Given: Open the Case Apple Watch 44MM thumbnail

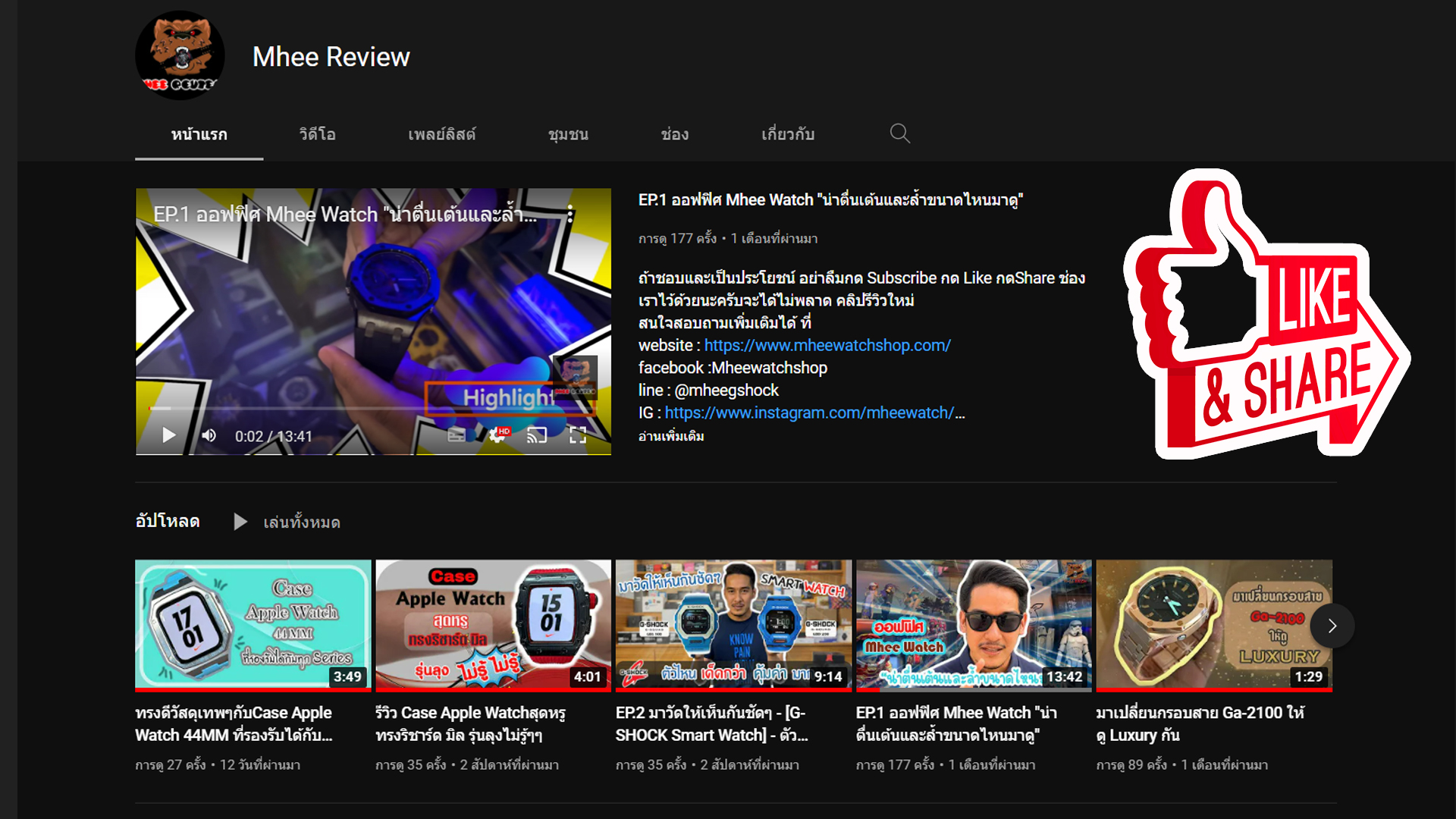Looking at the screenshot, I should pos(253,625).
